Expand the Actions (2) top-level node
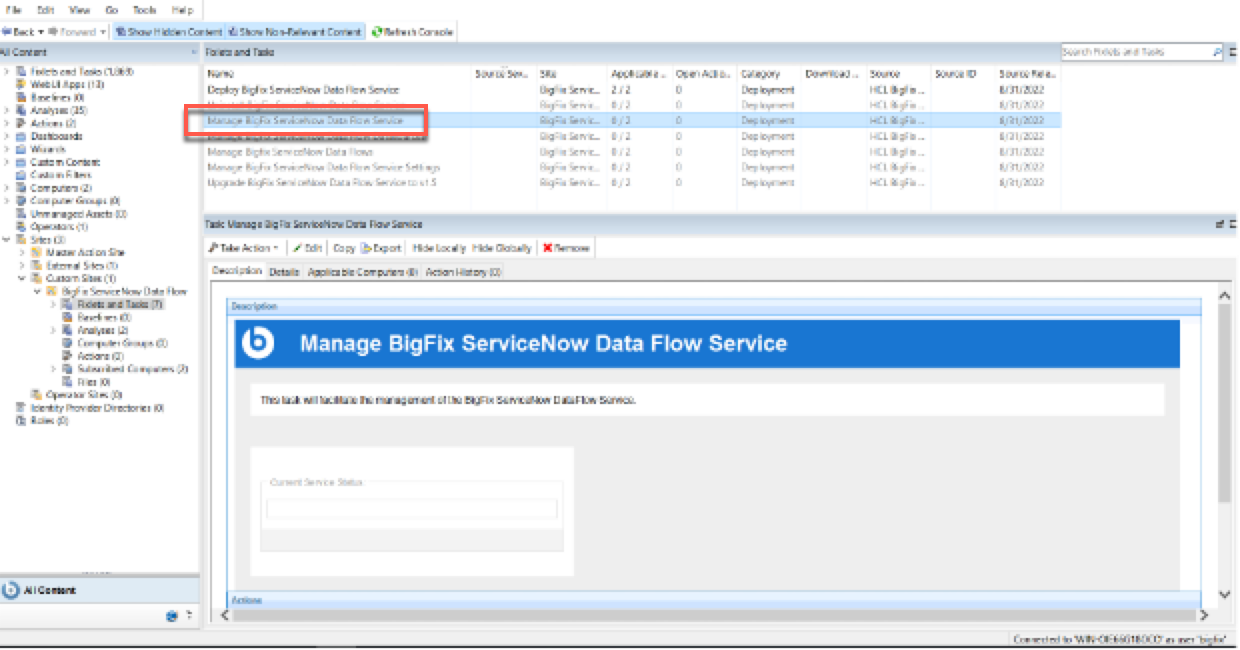Image resolution: width=1240 pixels, height=650 pixels. coord(7,124)
